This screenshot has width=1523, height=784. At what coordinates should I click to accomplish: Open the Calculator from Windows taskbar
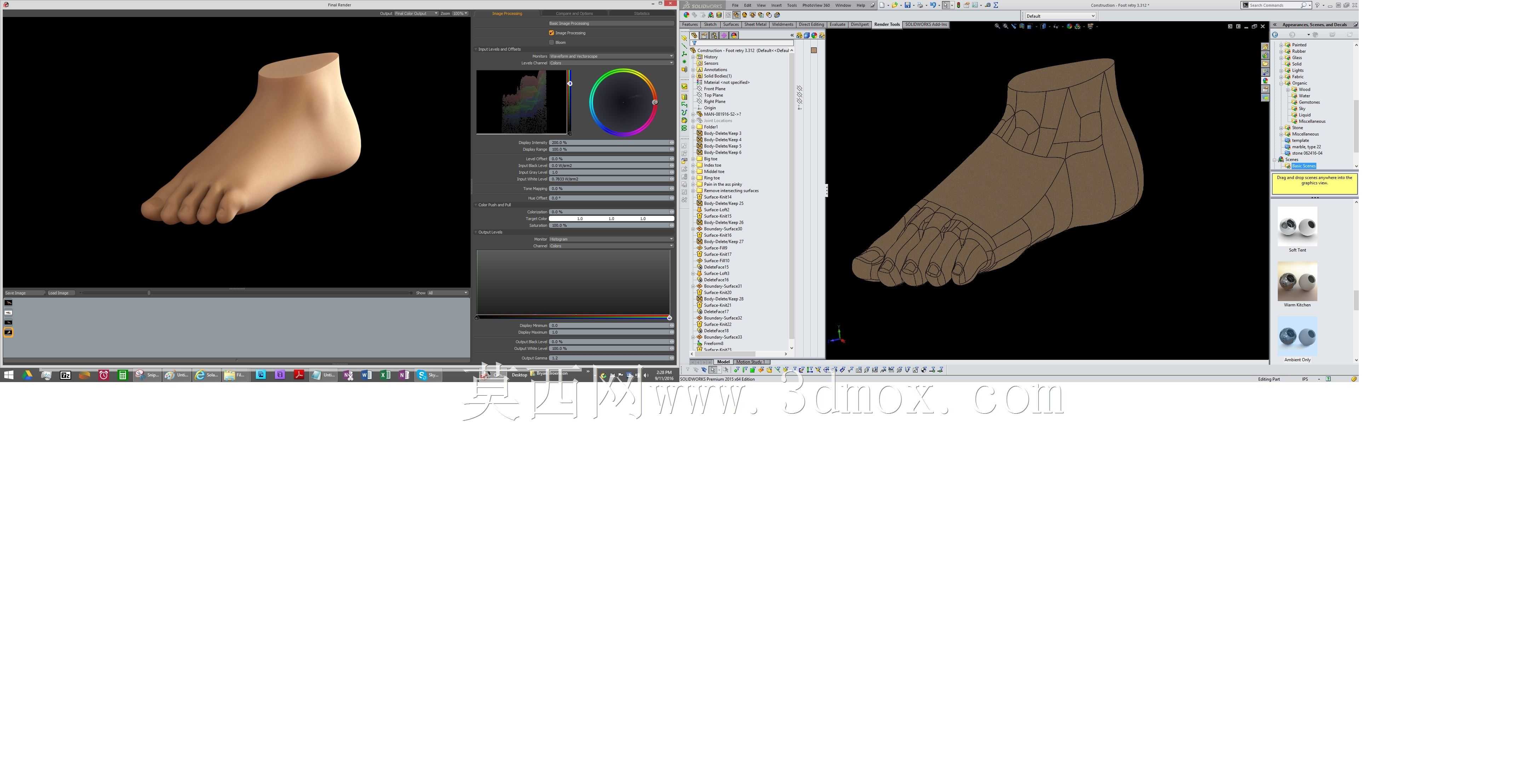point(122,375)
